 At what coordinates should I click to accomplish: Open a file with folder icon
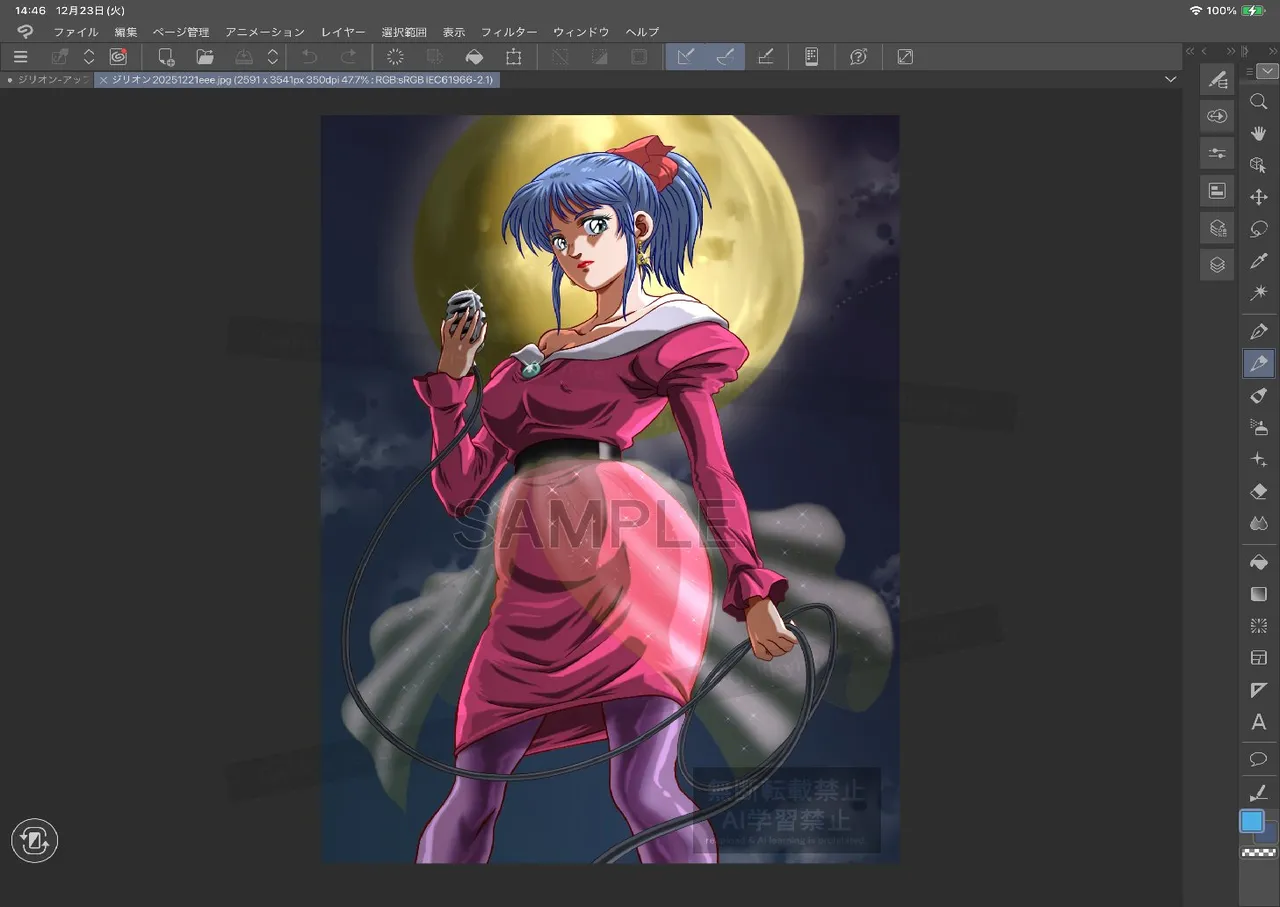pyautogui.click(x=205, y=57)
